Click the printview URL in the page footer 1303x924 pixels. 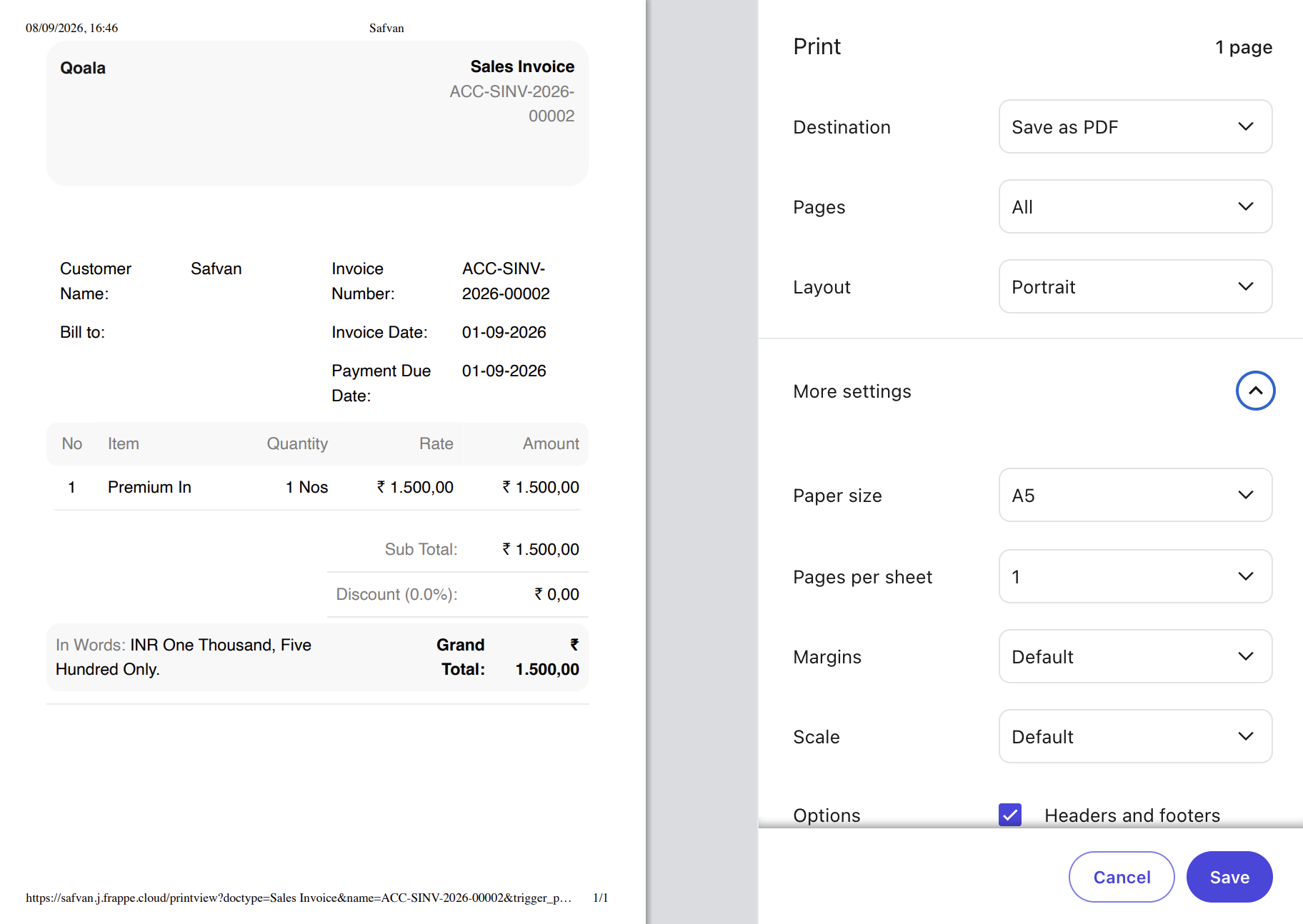(299, 898)
